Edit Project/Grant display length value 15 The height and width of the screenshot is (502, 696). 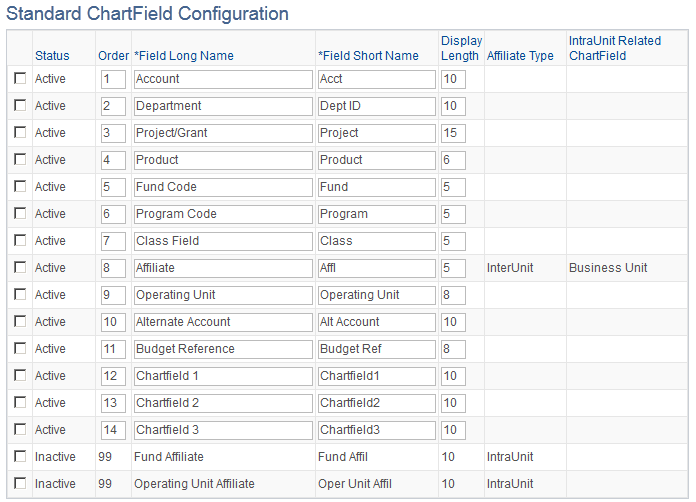coord(453,133)
